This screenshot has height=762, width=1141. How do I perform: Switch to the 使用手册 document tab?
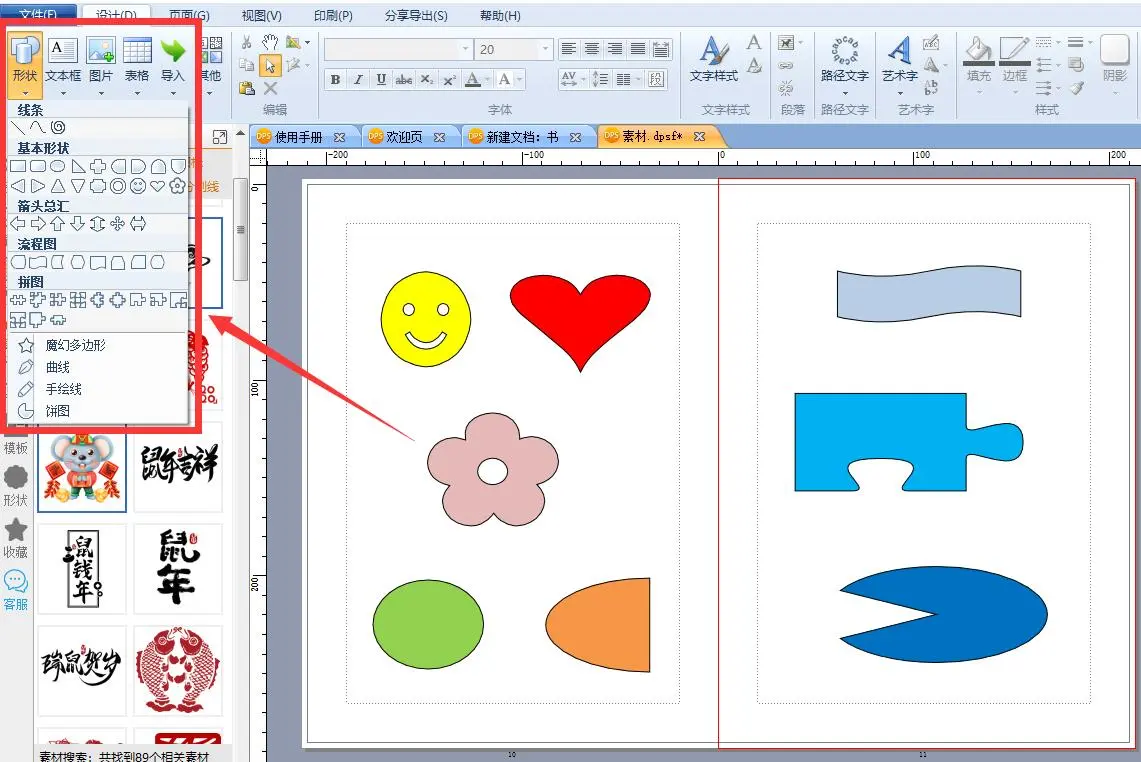click(299, 137)
